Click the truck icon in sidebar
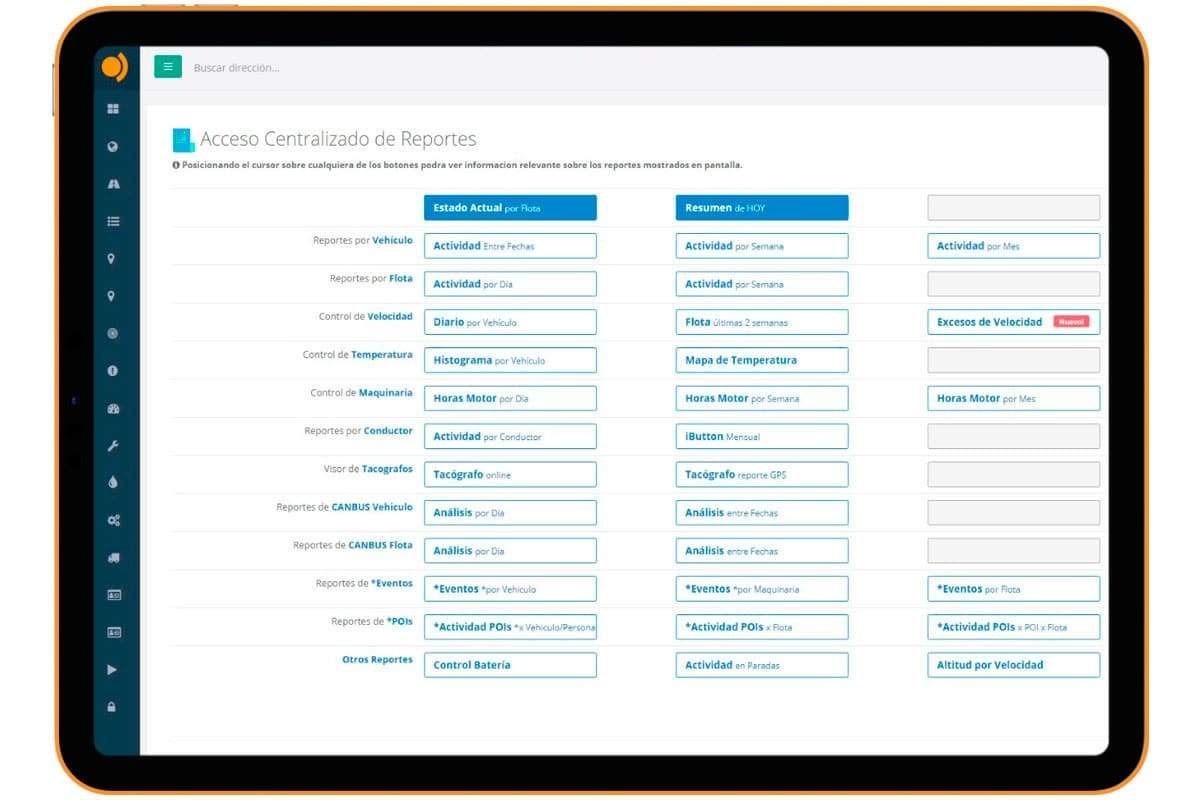Viewport: 1200px width, 800px height. (x=112, y=558)
